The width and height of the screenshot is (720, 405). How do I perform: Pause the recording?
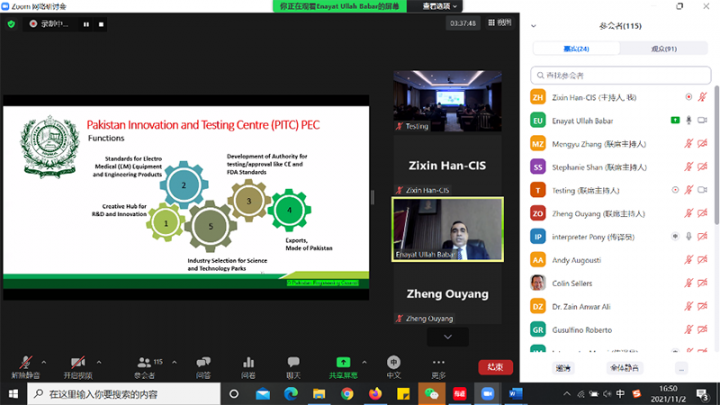coord(86,24)
